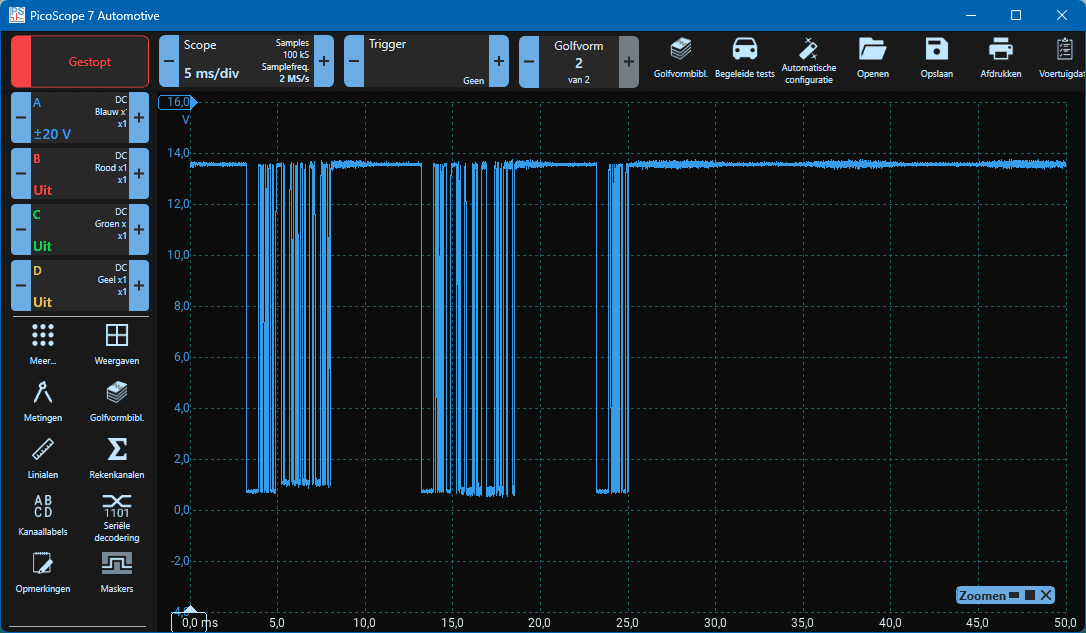Click the Openen folder icon

[872, 57]
